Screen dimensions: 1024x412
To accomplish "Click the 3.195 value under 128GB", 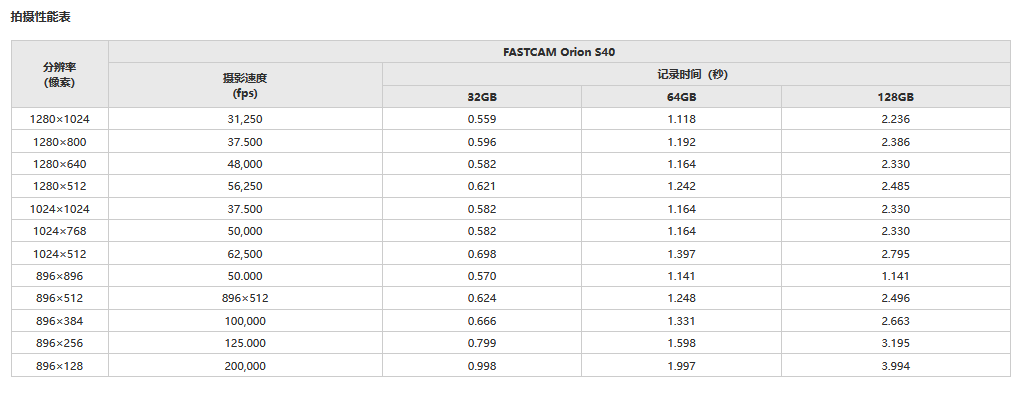I will tap(895, 343).
